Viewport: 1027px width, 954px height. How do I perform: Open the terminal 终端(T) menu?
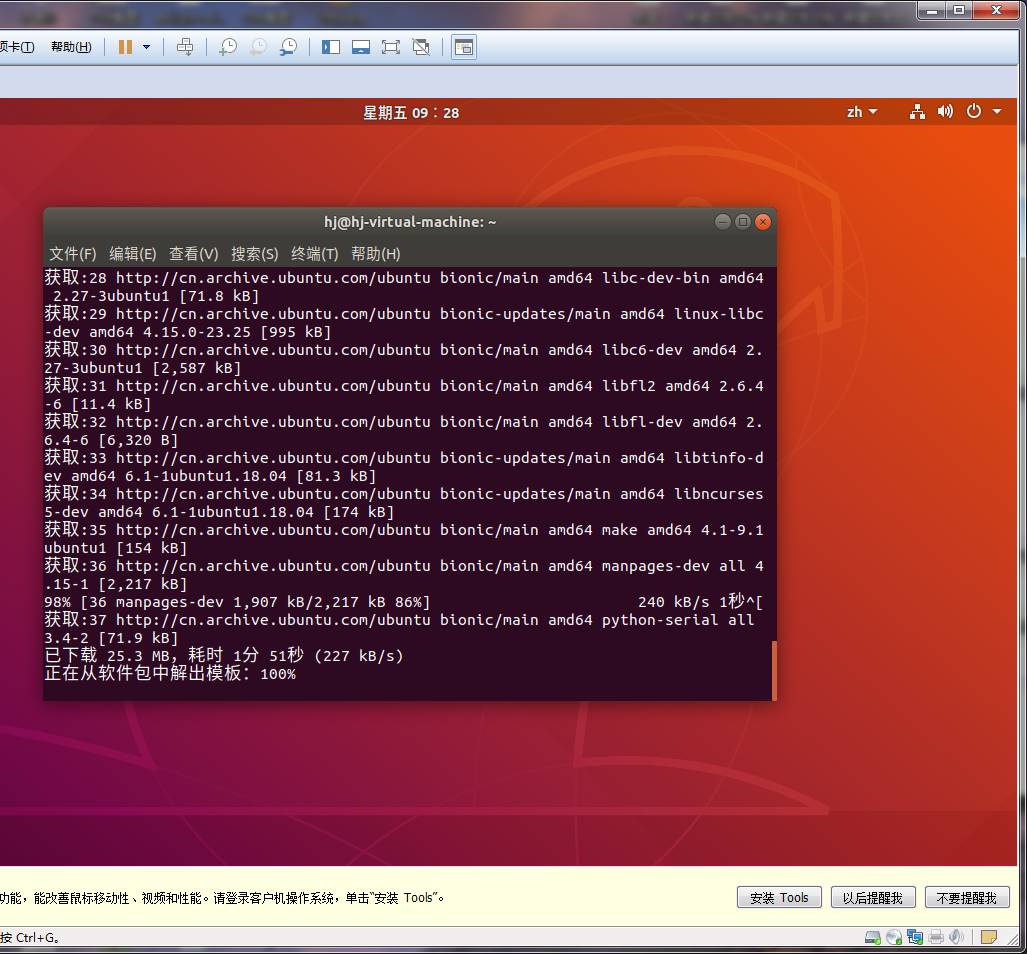tap(314, 254)
